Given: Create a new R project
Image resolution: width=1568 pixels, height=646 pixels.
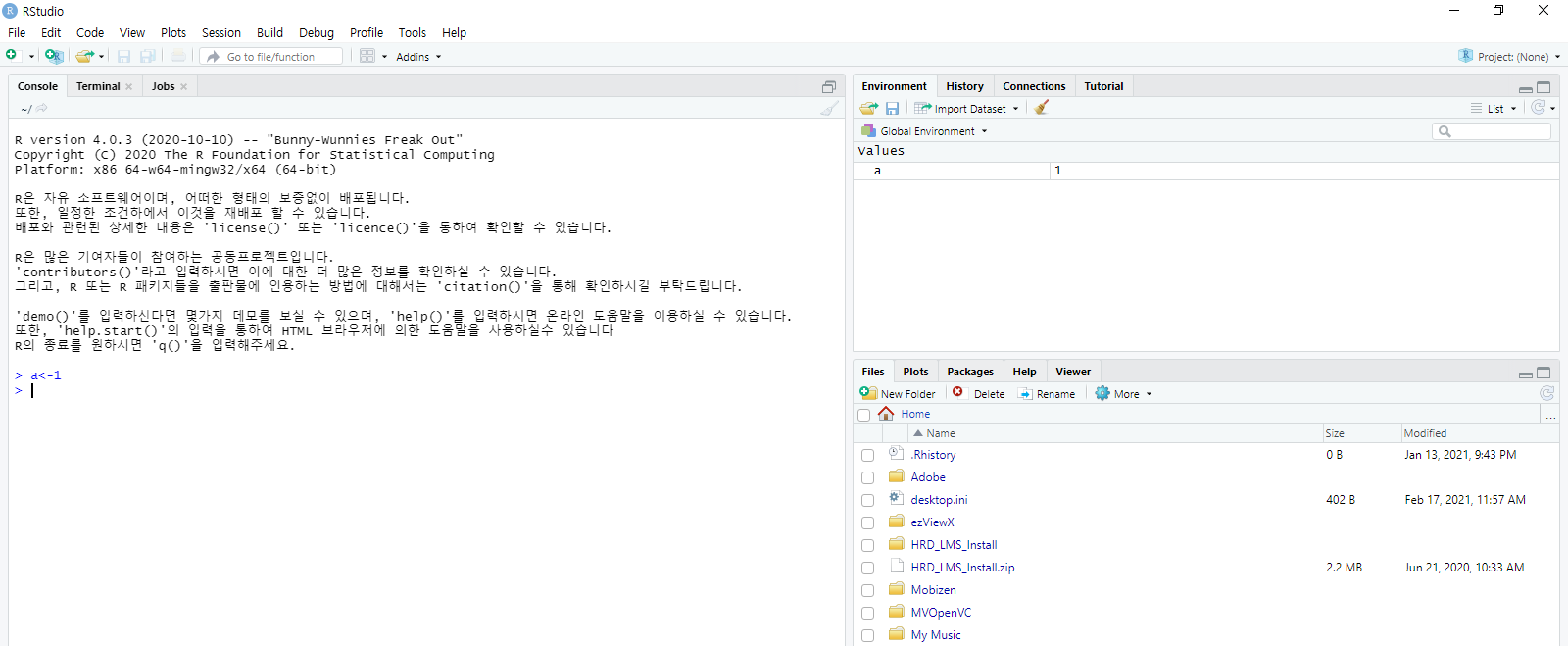Looking at the screenshot, I should pos(54,56).
